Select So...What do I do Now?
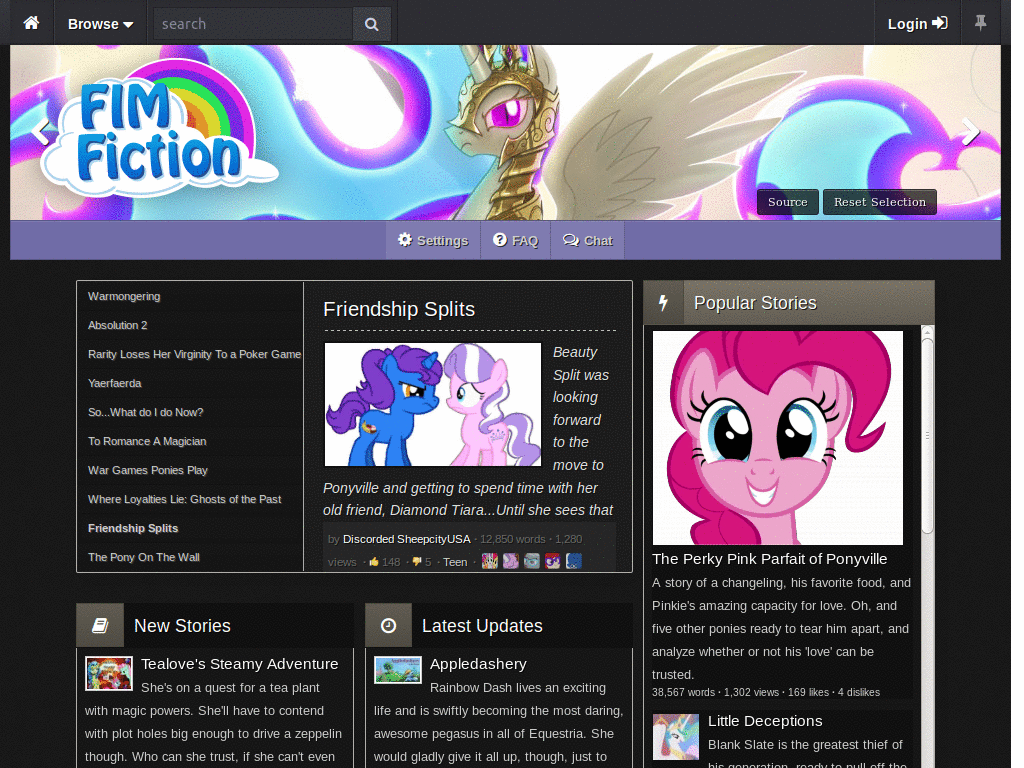 [146, 412]
